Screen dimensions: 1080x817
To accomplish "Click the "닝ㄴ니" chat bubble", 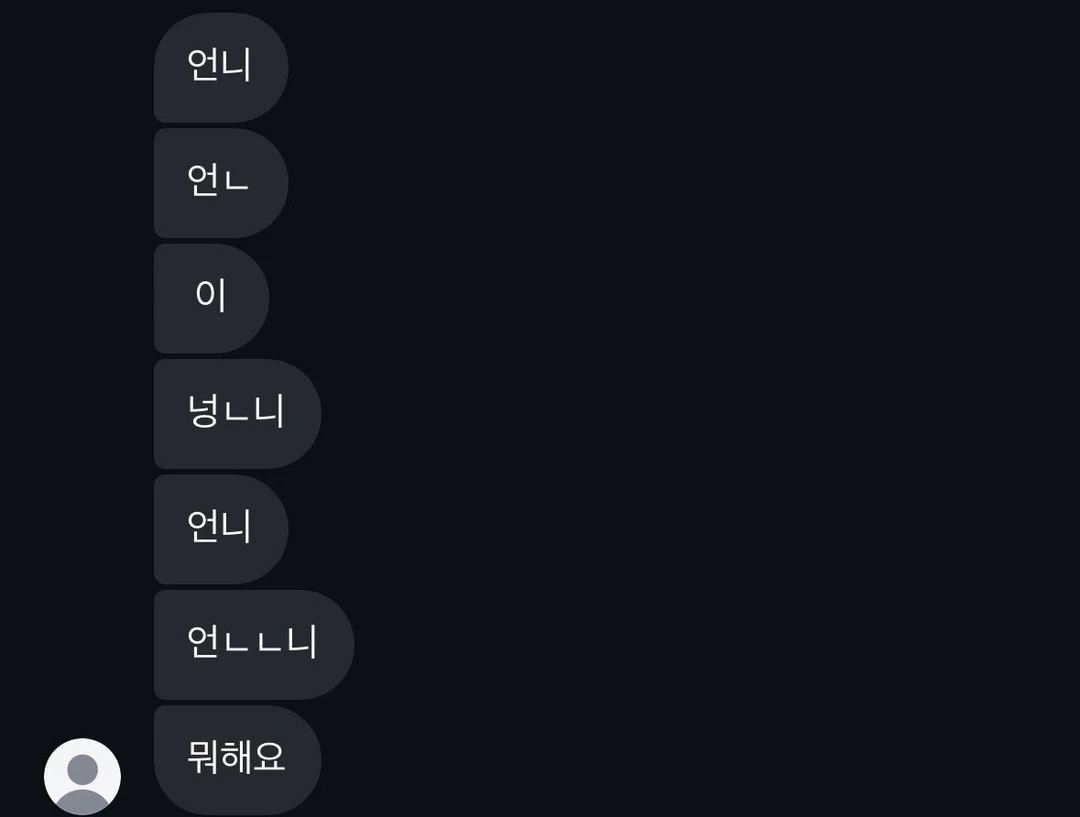I will 237,413.
